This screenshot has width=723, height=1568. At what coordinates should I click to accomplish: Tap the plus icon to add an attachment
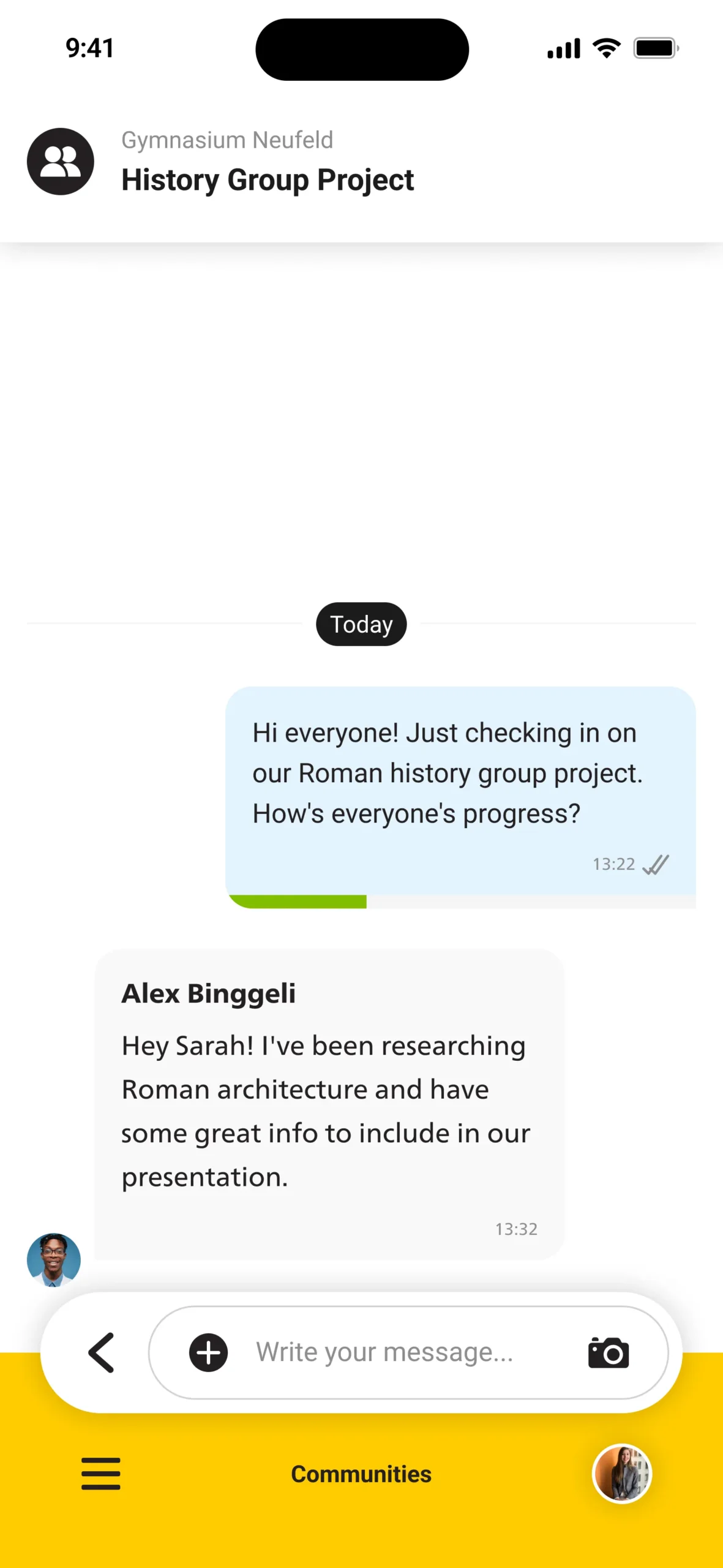click(x=208, y=1352)
